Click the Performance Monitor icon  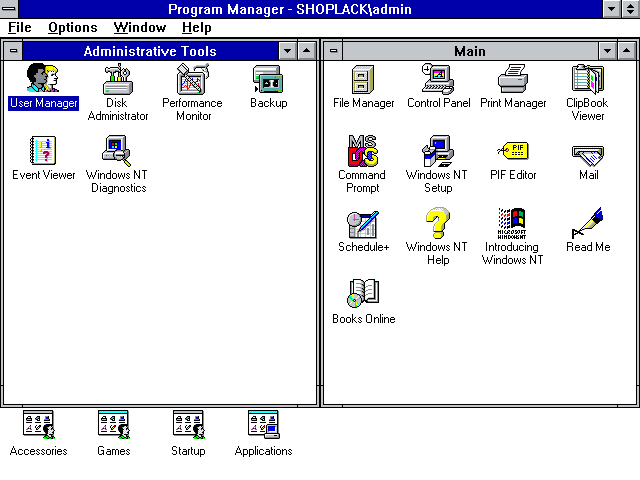(x=193, y=79)
